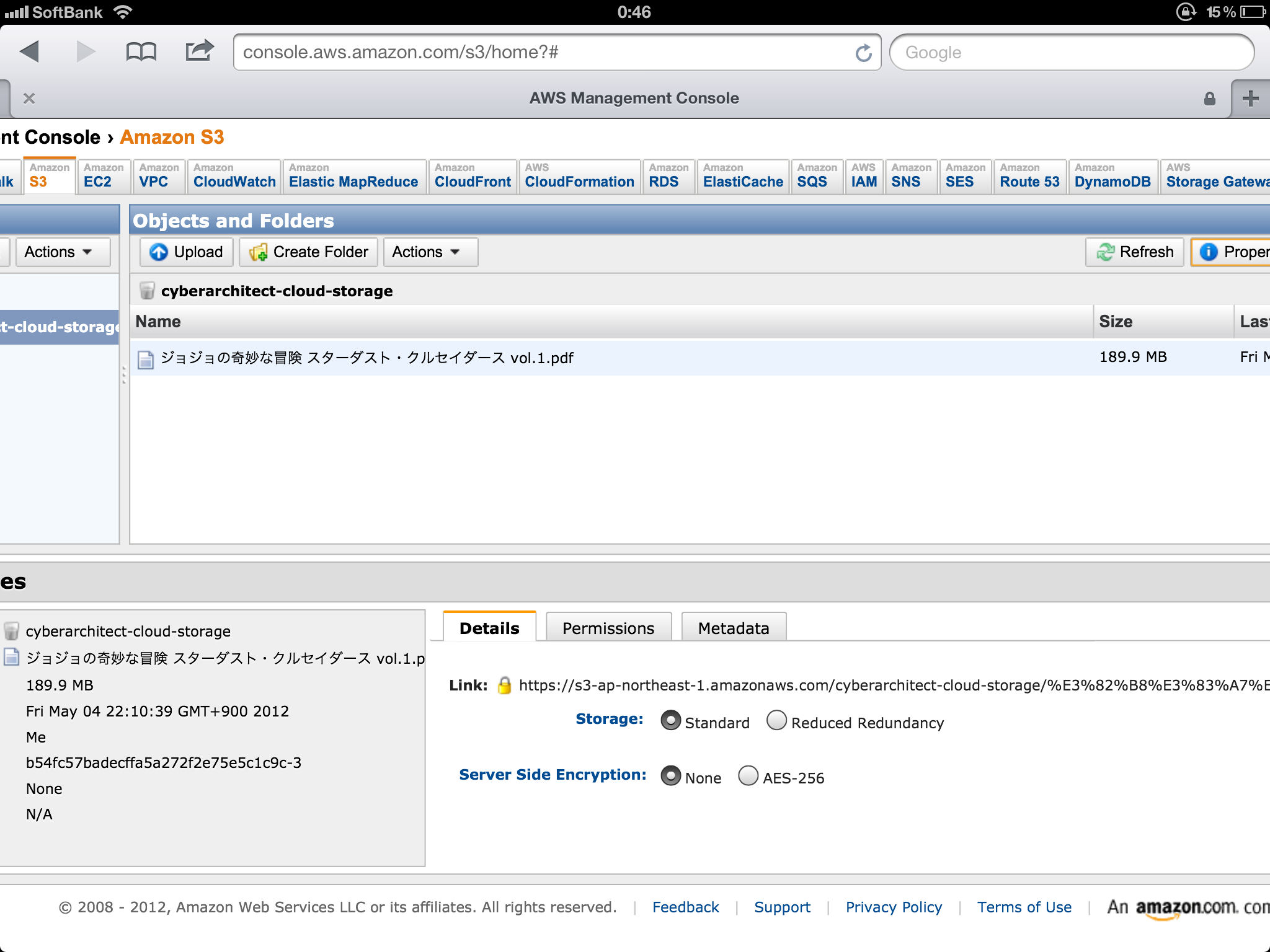Open the Properties panel button
Image resolution: width=1270 pixels, height=952 pixels.
(1232, 252)
